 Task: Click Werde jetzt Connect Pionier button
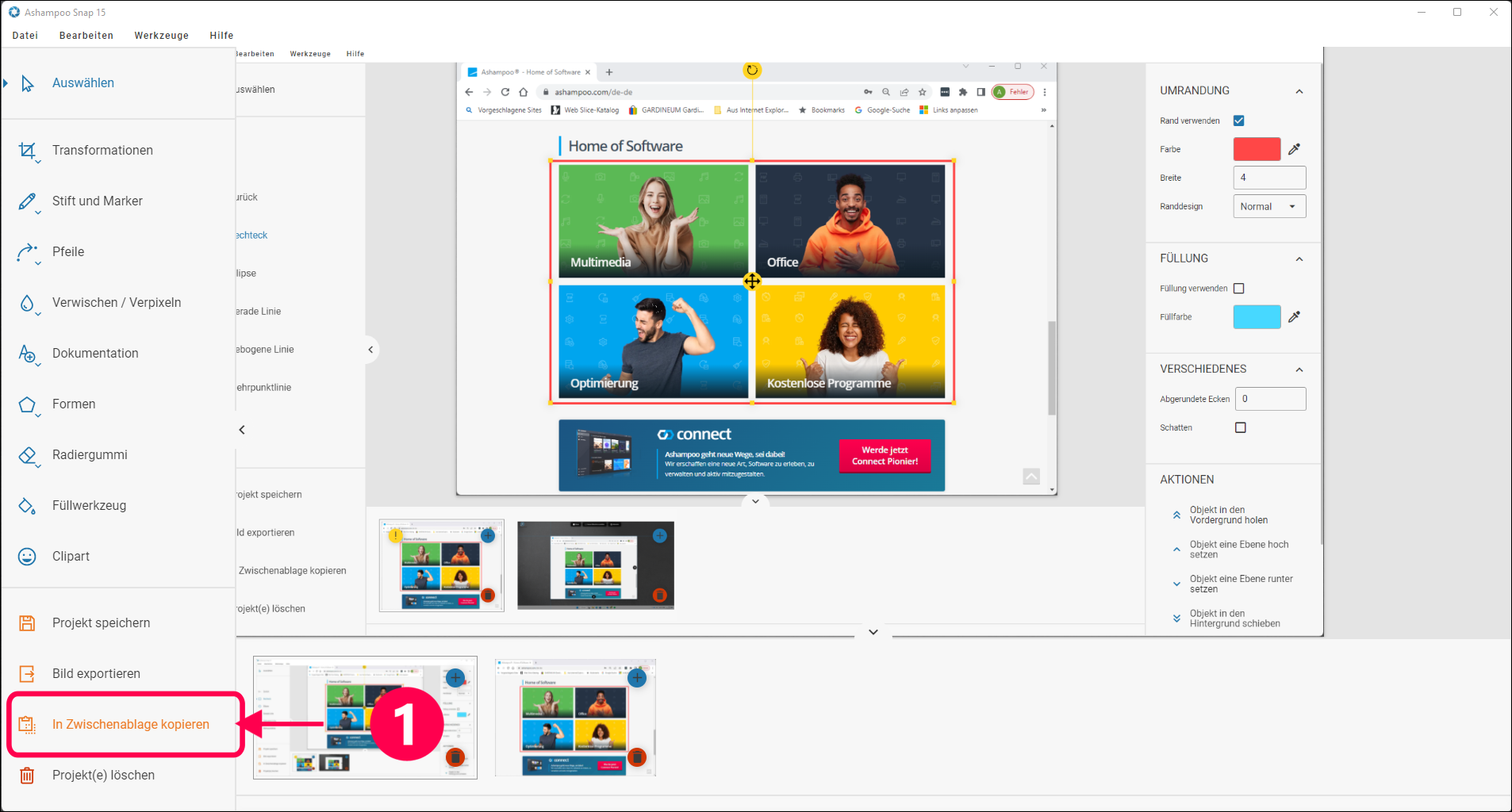pyautogui.click(x=885, y=456)
